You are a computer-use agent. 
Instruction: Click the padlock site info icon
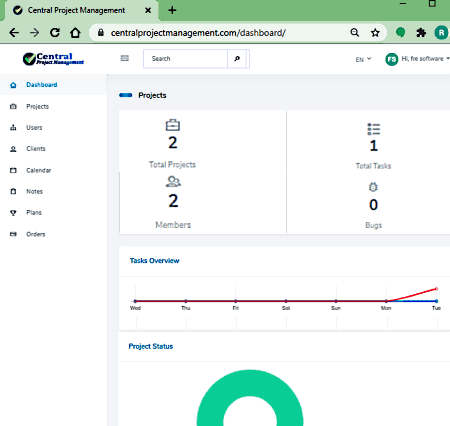(101, 33)
